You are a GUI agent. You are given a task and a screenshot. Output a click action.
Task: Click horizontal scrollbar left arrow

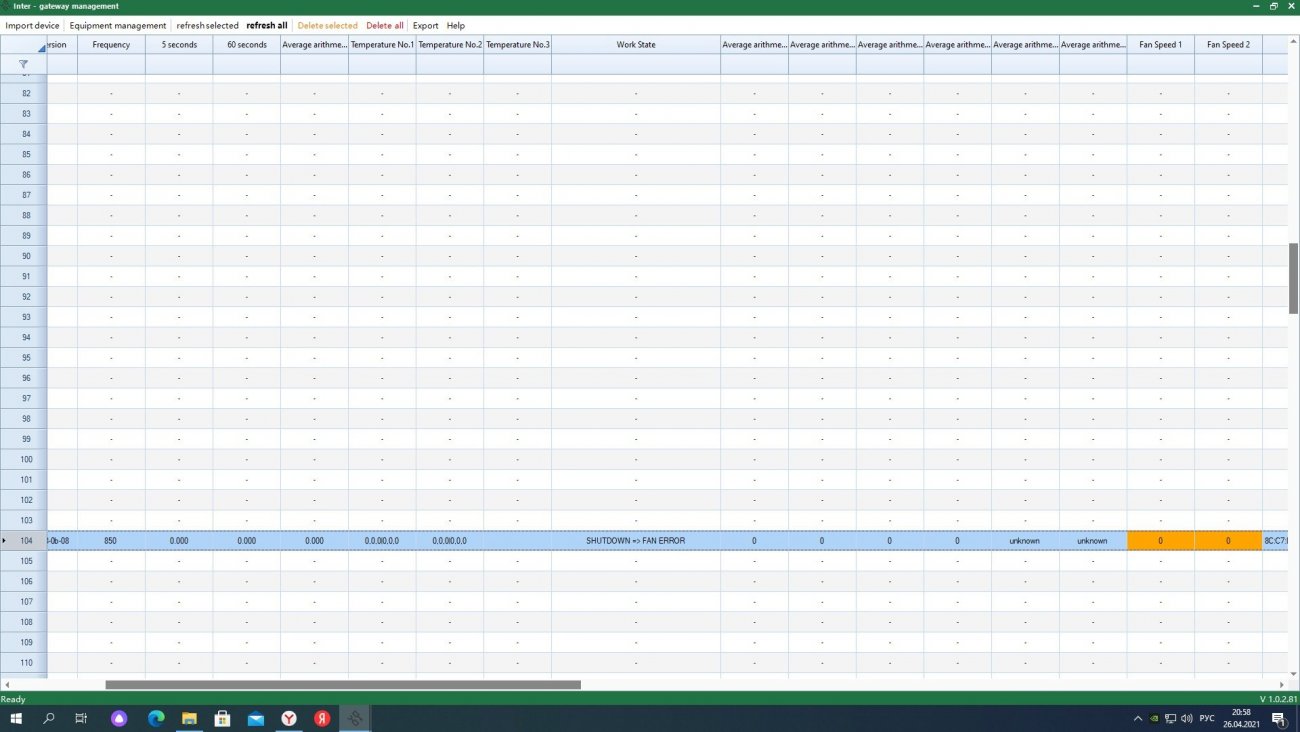pos(6,685)
